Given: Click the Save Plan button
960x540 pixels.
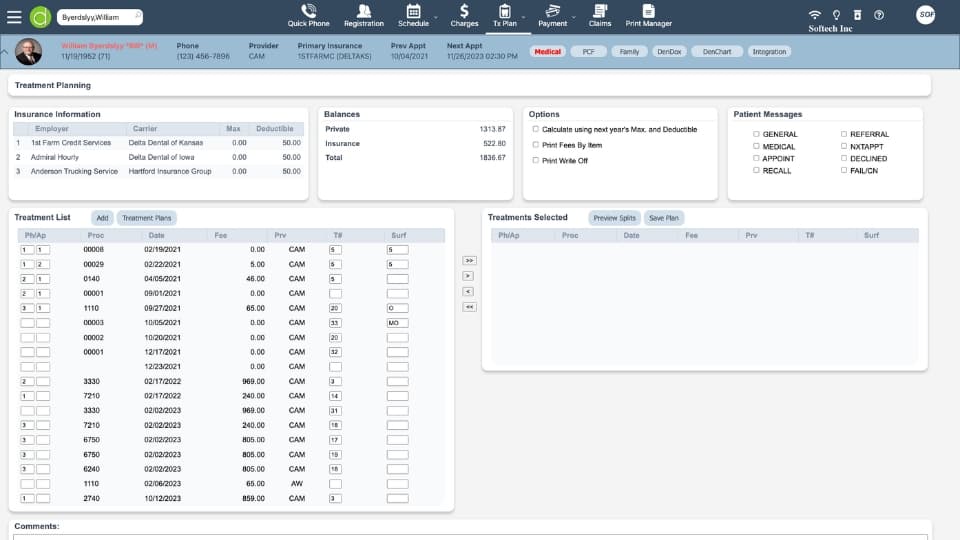Looking at the screenshot, I should [664, 218].
